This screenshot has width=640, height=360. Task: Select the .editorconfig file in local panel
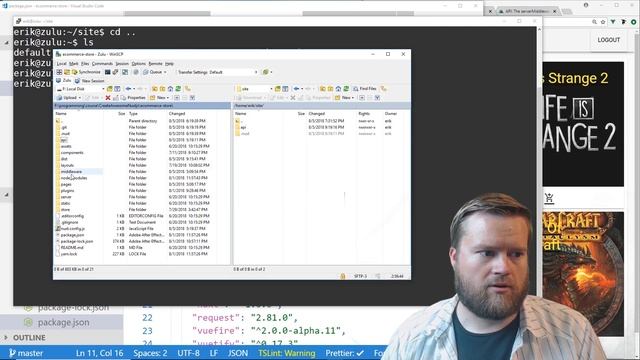(x=72, y=216)
